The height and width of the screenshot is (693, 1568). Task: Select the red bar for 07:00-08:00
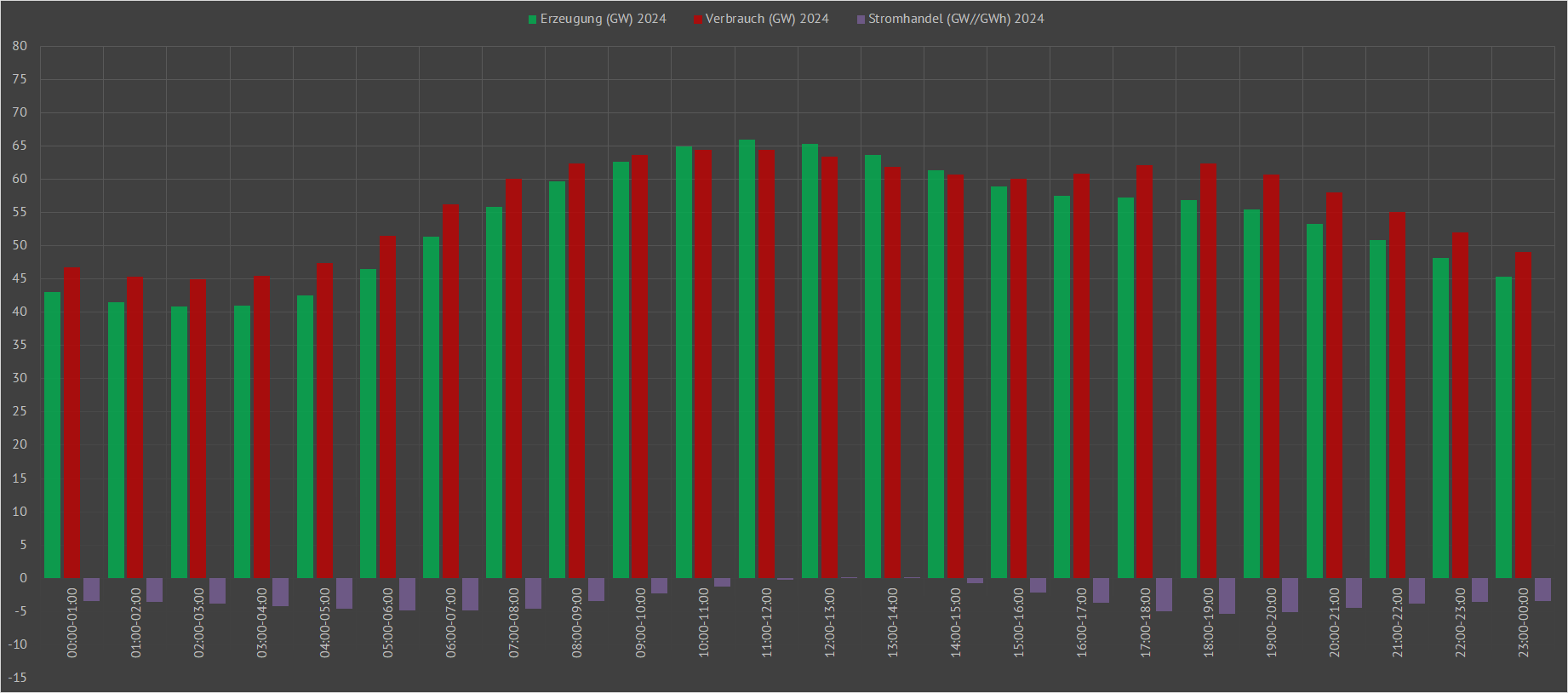(514, 379)
